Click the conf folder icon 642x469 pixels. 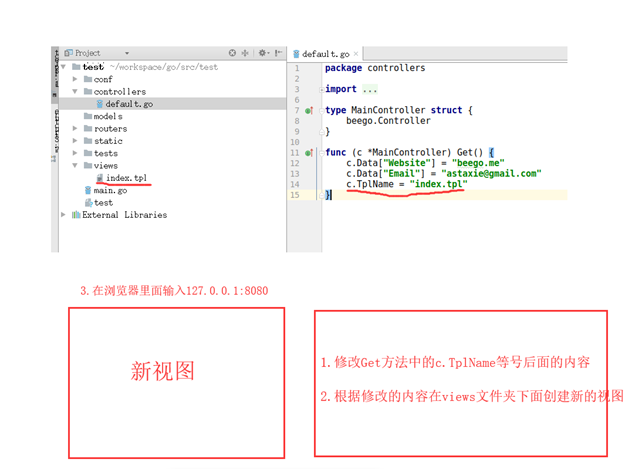tap(88, 79)
